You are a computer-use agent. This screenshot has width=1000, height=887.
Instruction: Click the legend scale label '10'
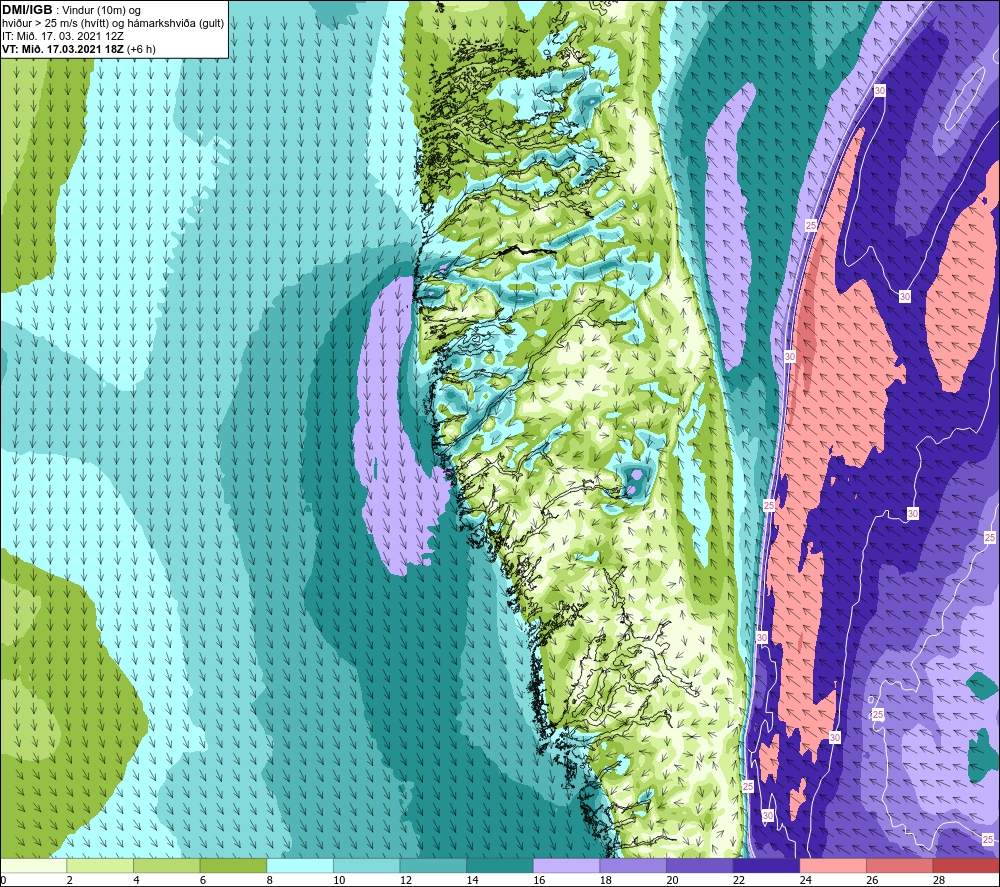point(339,881)
